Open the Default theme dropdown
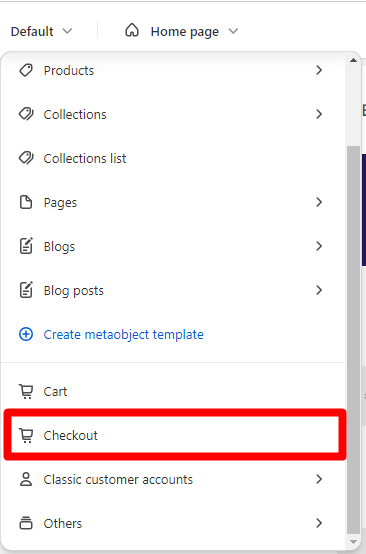Viewport: 366px width, 554px height. click(x=41, y=31)
